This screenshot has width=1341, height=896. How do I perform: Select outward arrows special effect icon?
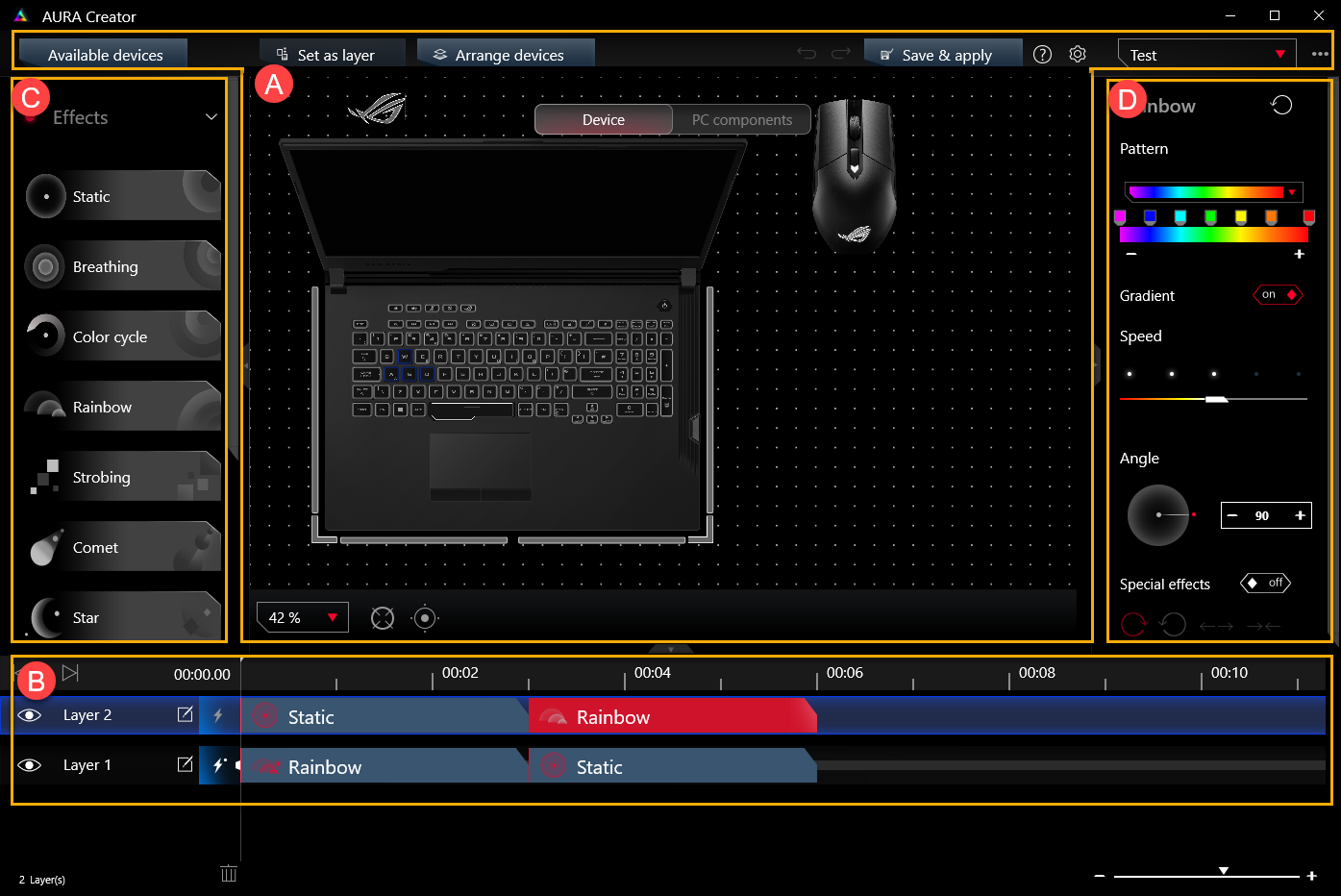1216,626
